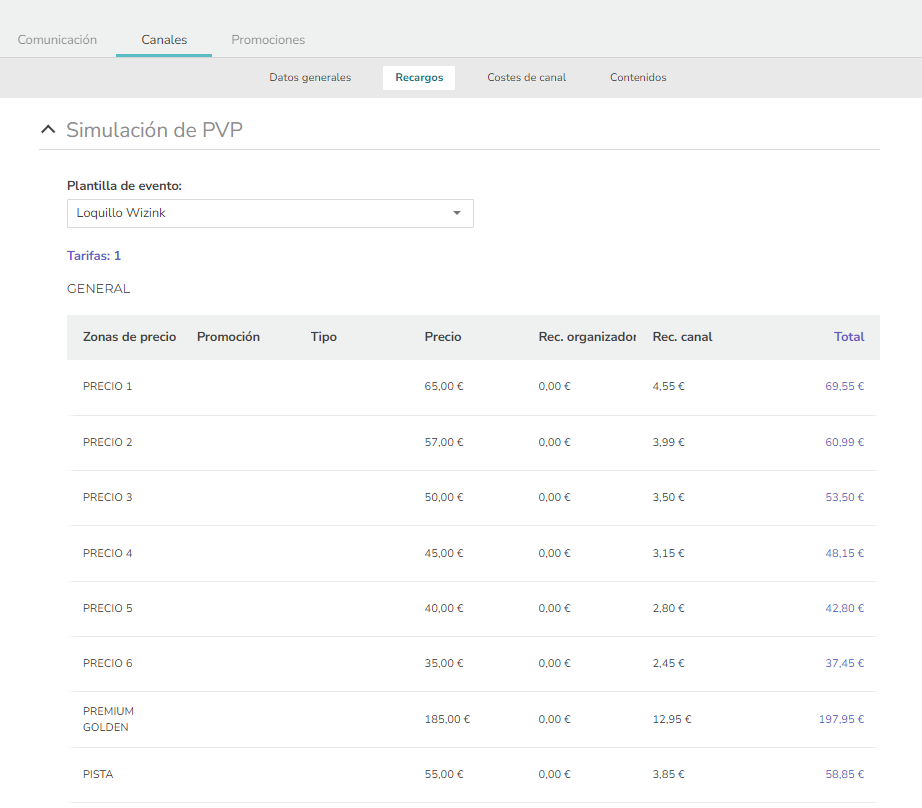Collapse the Simulación de PVP section
The width and height of the screenshot is (922, 808).
(48, 129)
